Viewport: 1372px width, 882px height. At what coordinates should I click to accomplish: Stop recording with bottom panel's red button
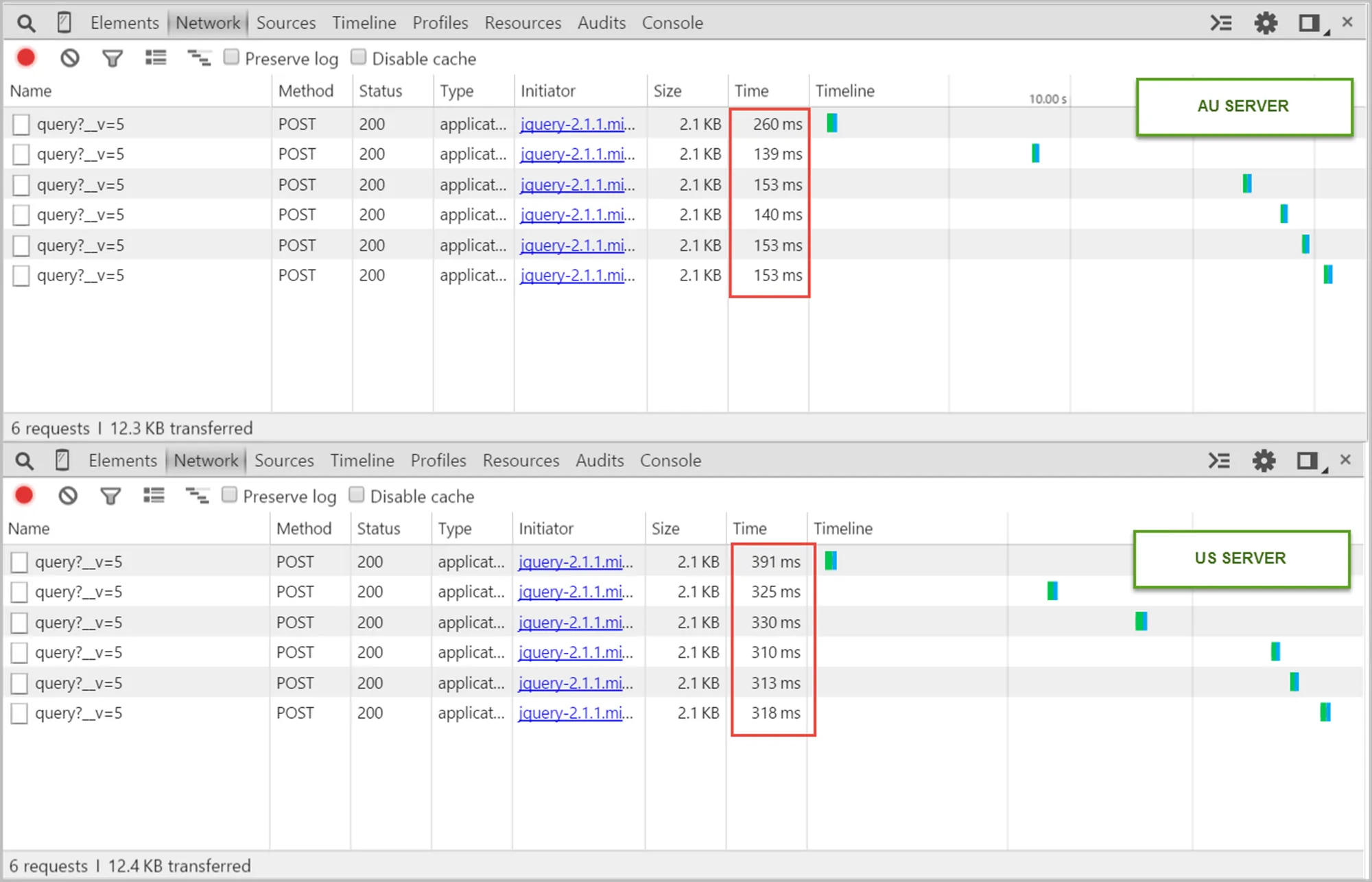[24, 495]
